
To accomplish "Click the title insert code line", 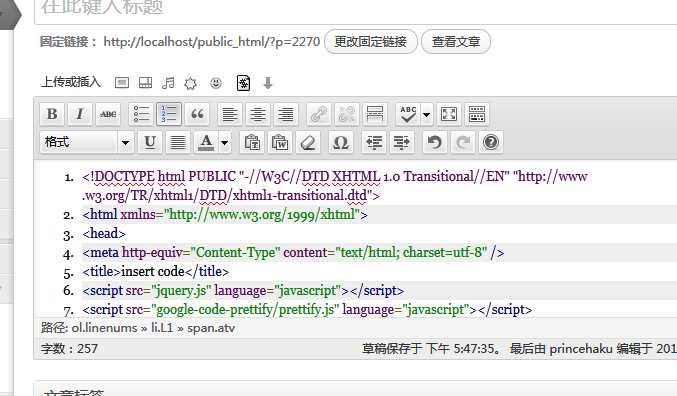I will point(155,271).
